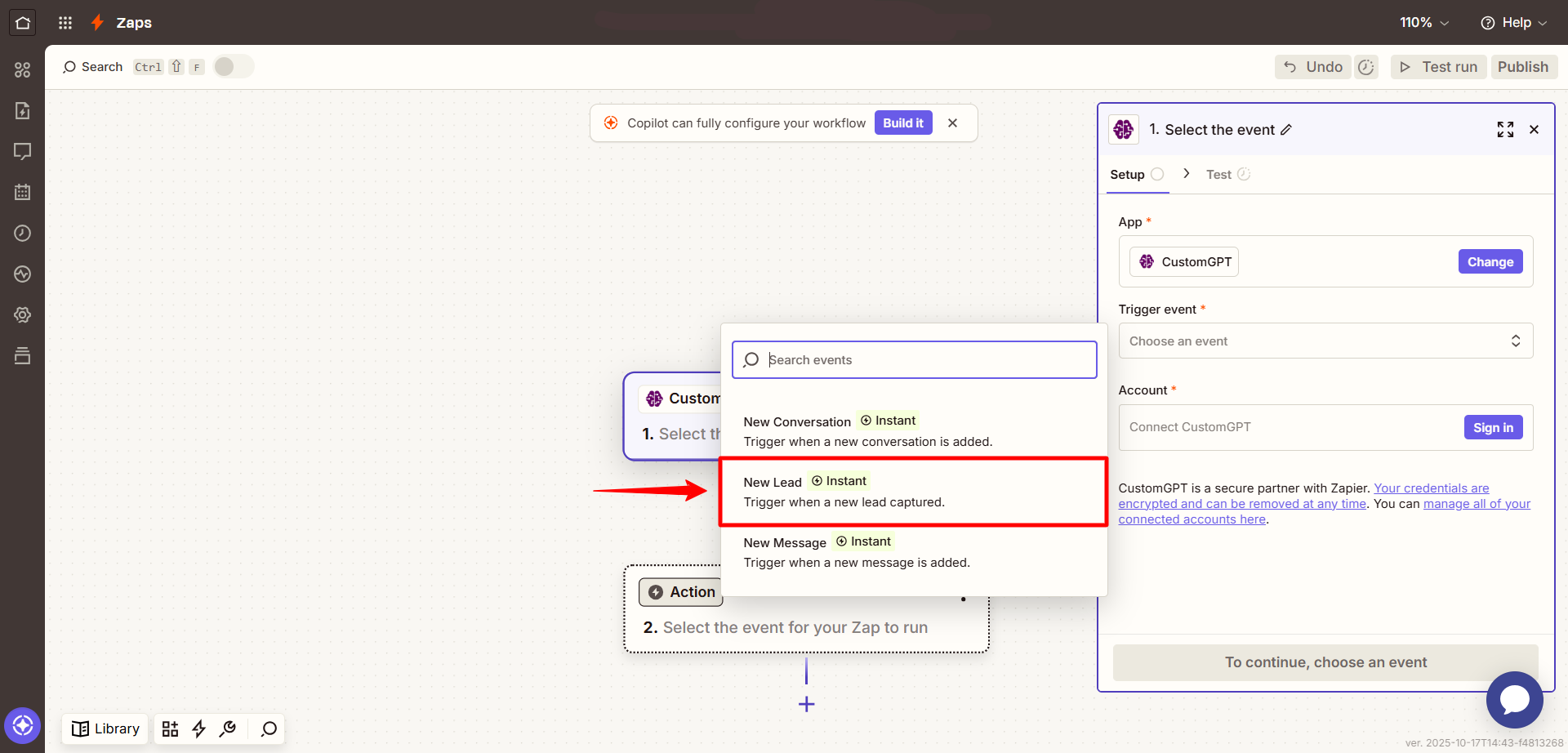
Task: Open the CustomGPT icon in panel header
Action: click(x=1124, y=129)
